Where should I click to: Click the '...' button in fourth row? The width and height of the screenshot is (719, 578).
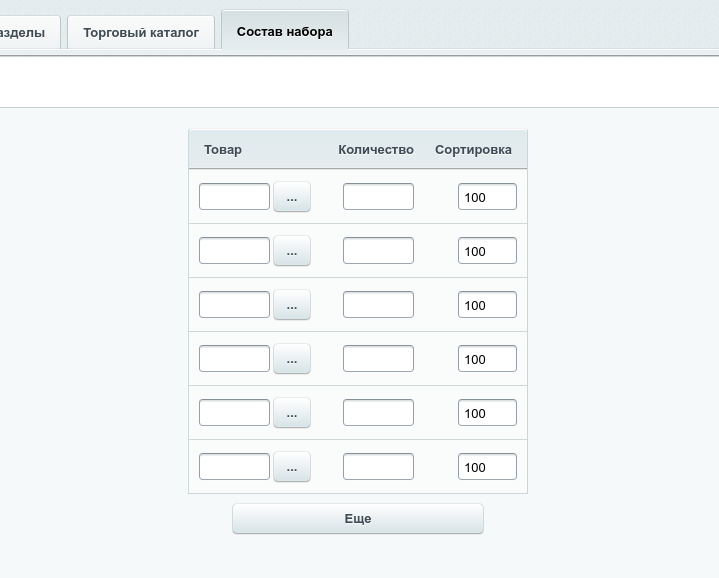(x=292, y=359)
